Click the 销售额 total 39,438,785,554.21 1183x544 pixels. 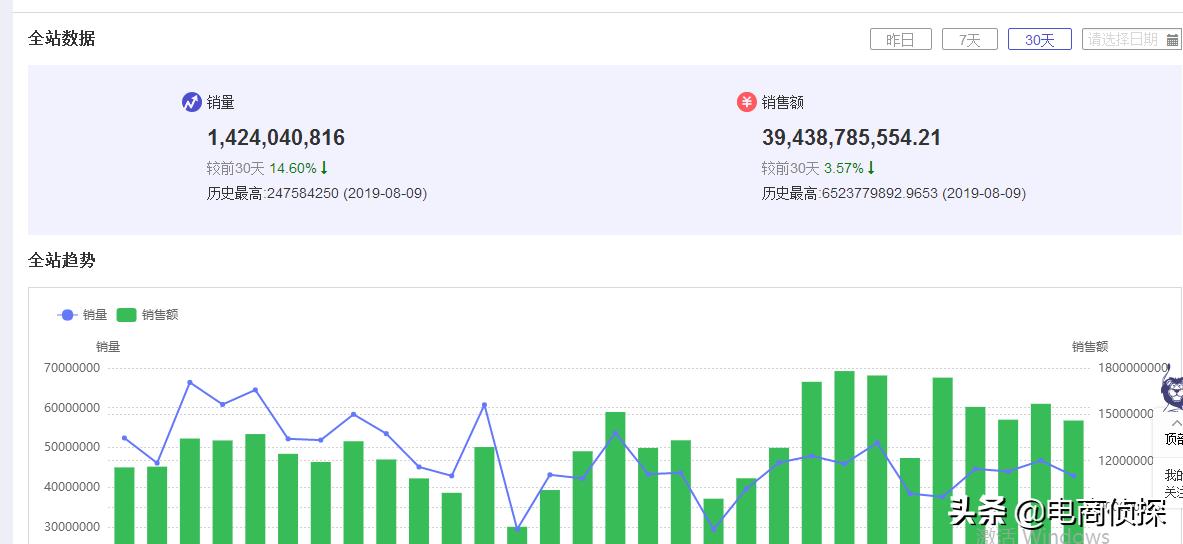(851, 138)
